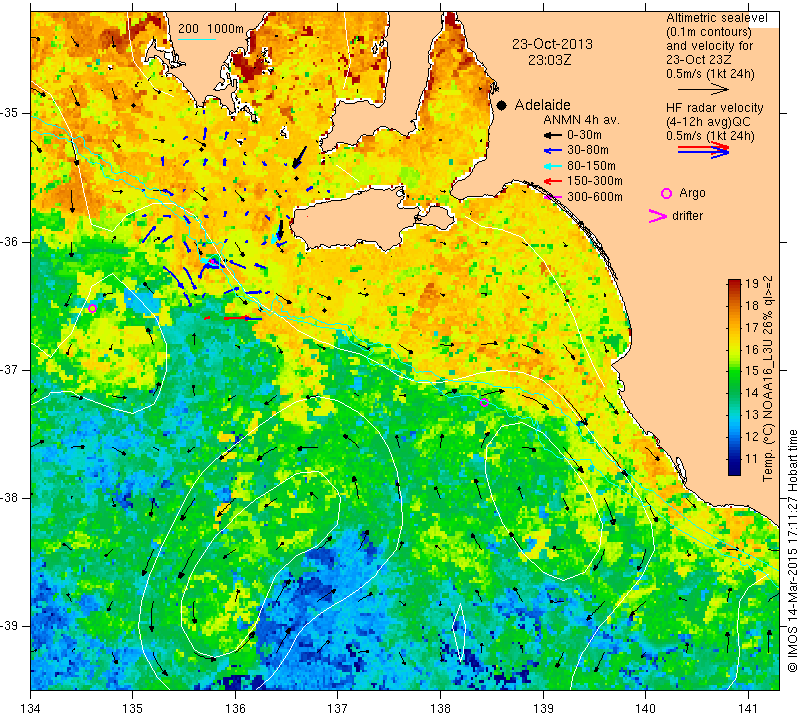
Task: Click the red current arrow near 136, -36.6
Action: click(237, 318)
